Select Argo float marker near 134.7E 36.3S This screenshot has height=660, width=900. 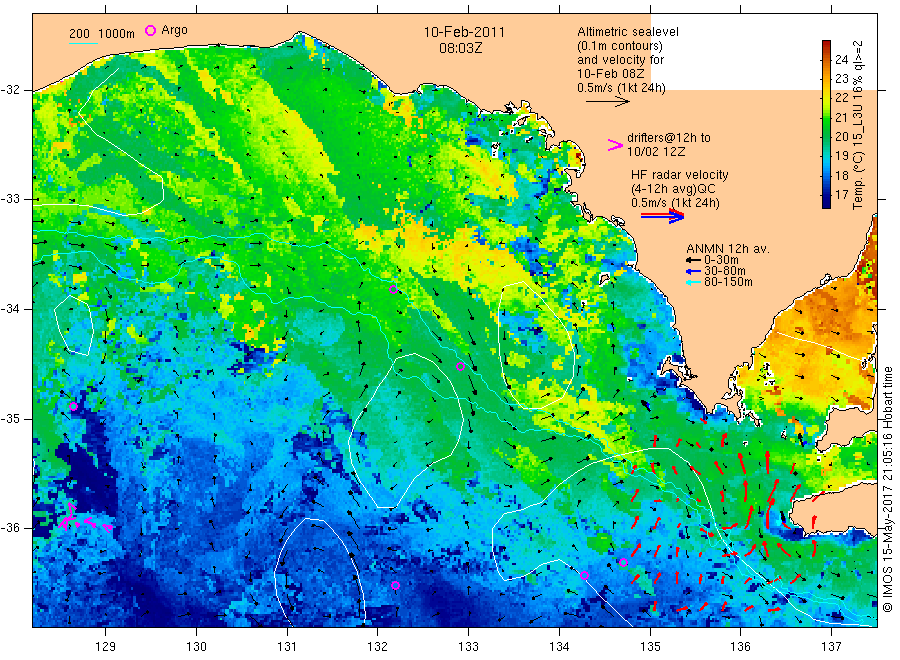[x=623, y=562]
